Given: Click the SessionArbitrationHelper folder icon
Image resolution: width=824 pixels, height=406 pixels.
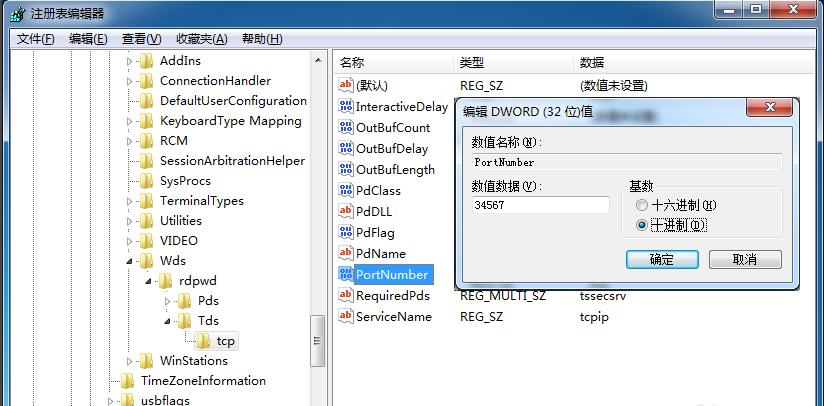Looking at the screenshot, I should click(x=147, y=161).
